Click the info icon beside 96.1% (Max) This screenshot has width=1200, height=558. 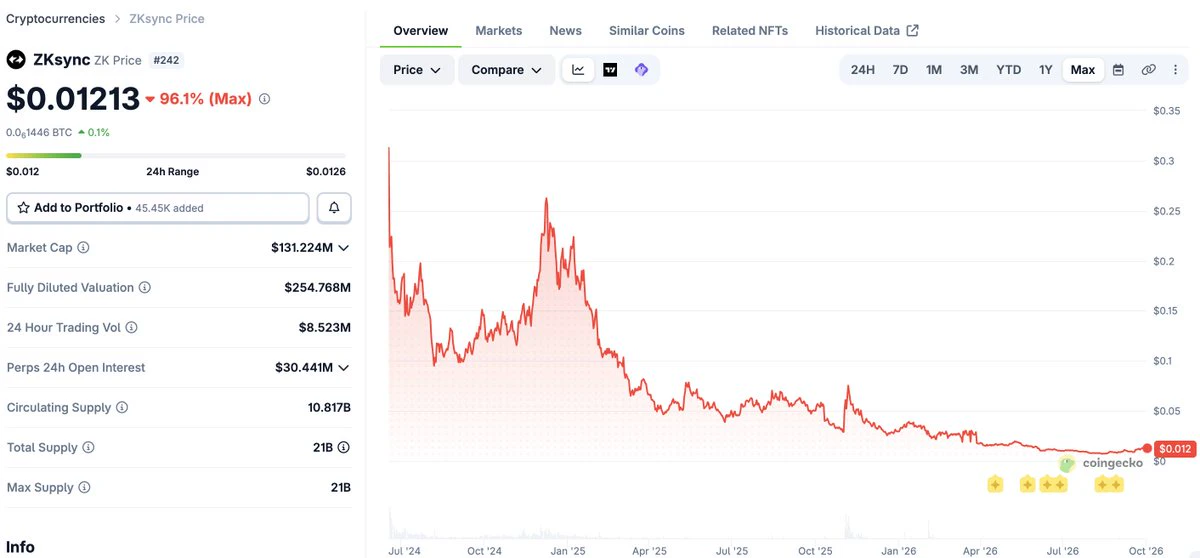point(264,99)
